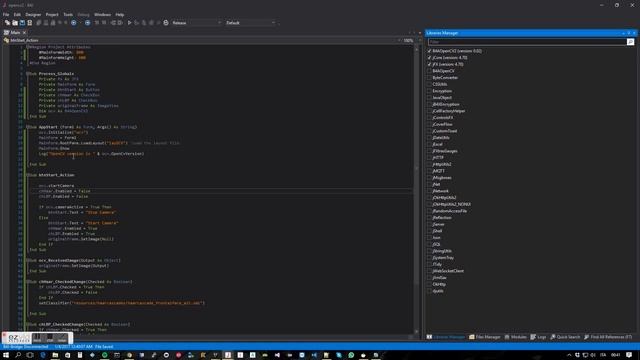The image size is (640, 360).
Task: Click the 100% zoom indicator in editor
Action: point(408,40)
